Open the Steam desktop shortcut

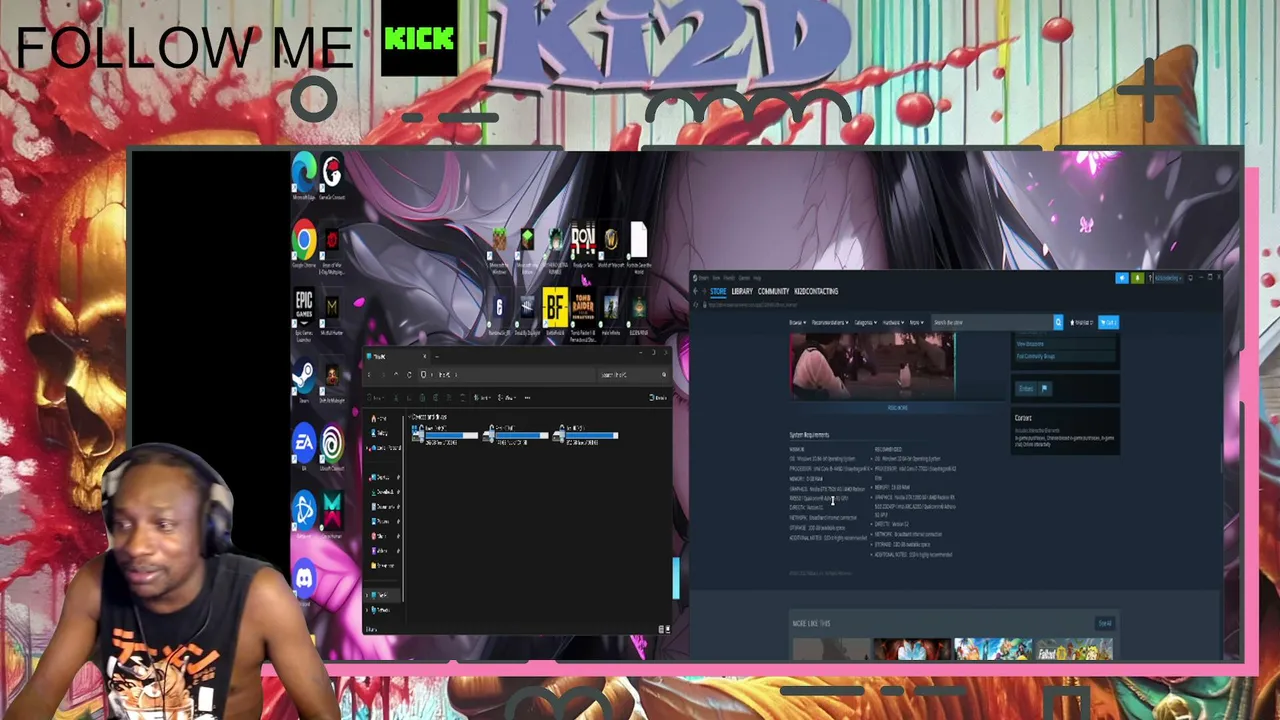pos(304,380)
